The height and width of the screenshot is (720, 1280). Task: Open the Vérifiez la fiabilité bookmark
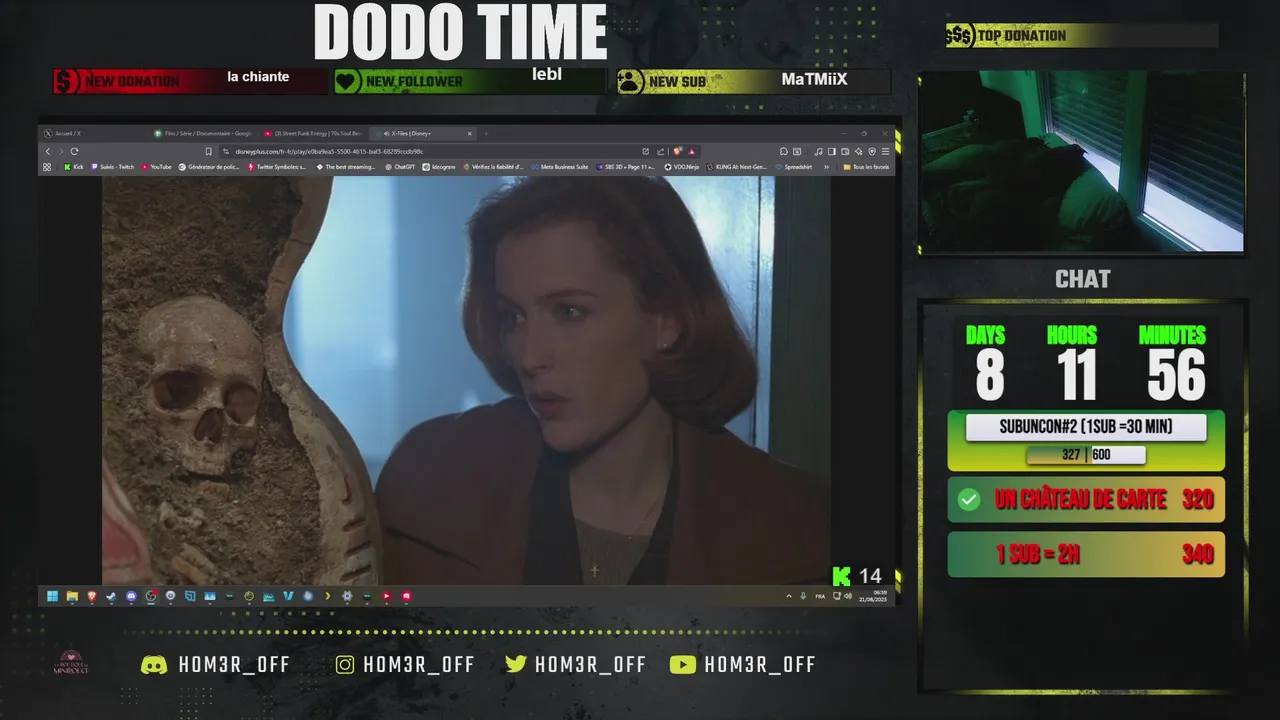pos(493,167)
